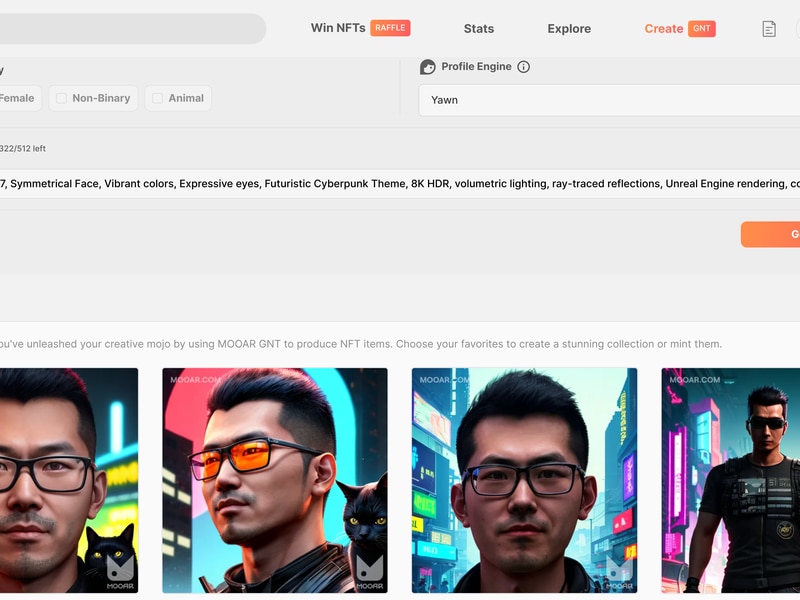Image resolution: width=800 pixels, height=600 pixels.
Task: Click the prompt text field
Action: 400,184
